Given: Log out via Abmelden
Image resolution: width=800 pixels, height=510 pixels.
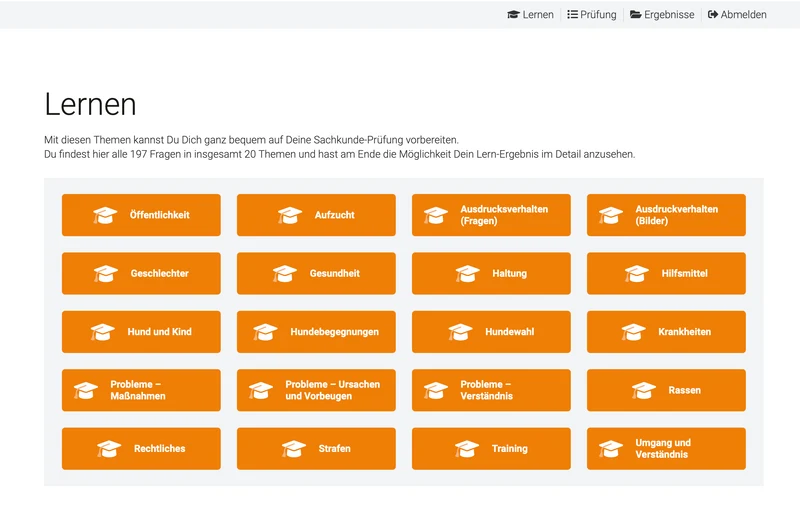Looking at the screenshot, I should click(x=737, y=15).
